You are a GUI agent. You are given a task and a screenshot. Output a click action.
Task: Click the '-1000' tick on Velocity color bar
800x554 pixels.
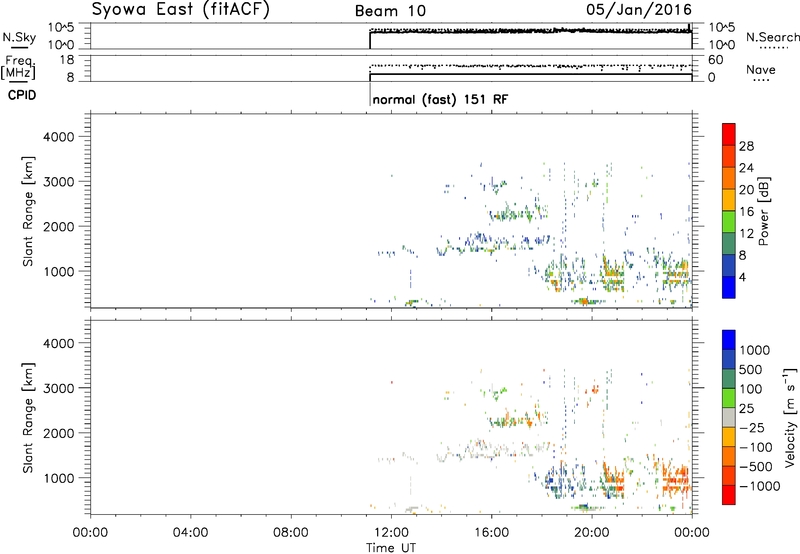760,486
